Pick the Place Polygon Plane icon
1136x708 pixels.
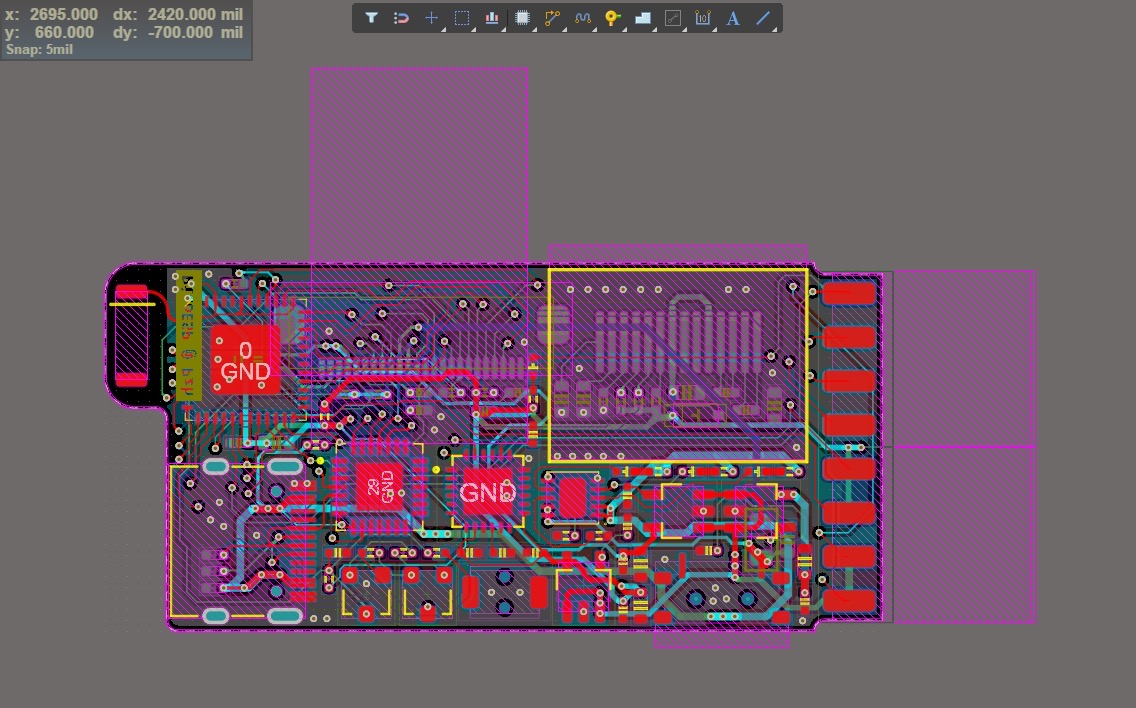[642, 18]
